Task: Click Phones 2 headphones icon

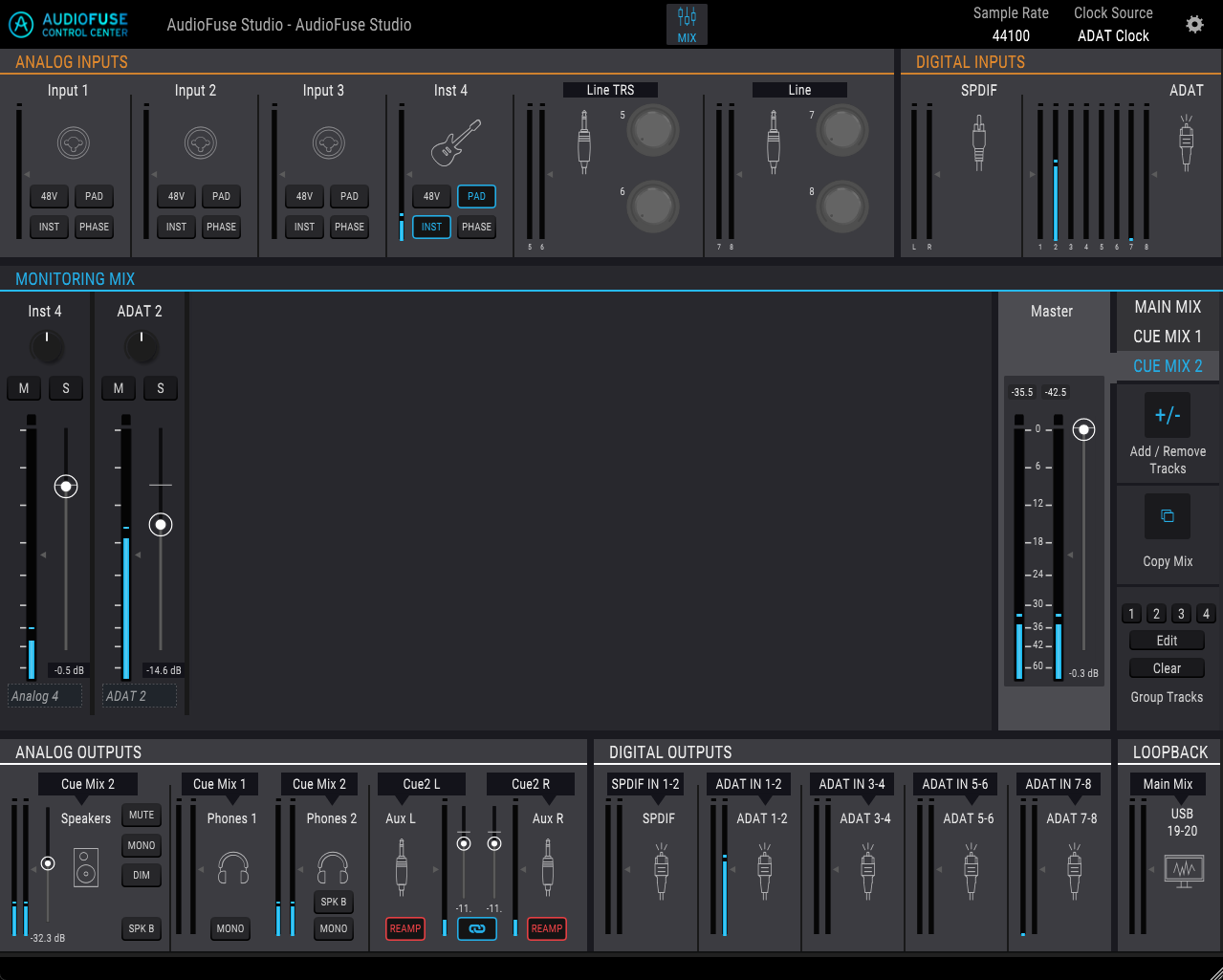Action: tap(333, 868)
